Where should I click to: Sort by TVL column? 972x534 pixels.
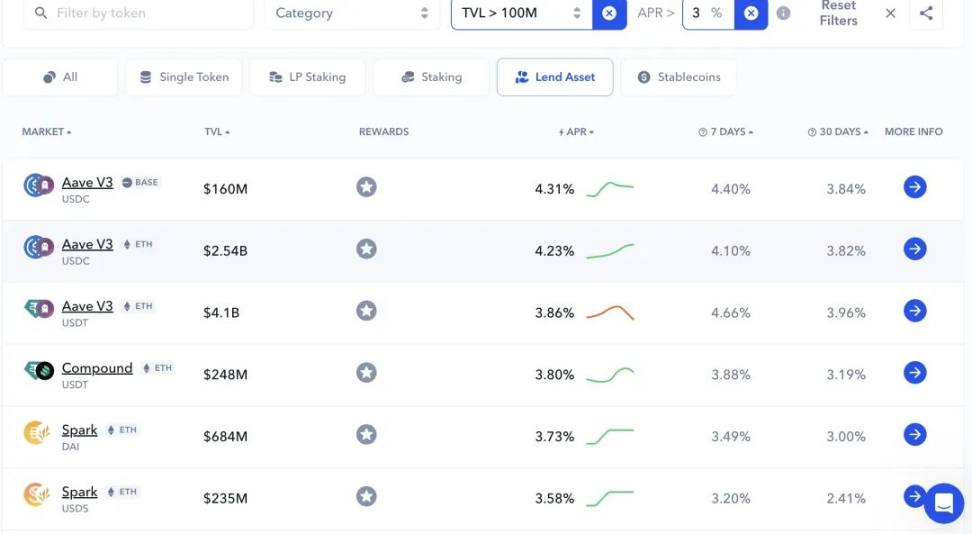(x=217, y=131)
